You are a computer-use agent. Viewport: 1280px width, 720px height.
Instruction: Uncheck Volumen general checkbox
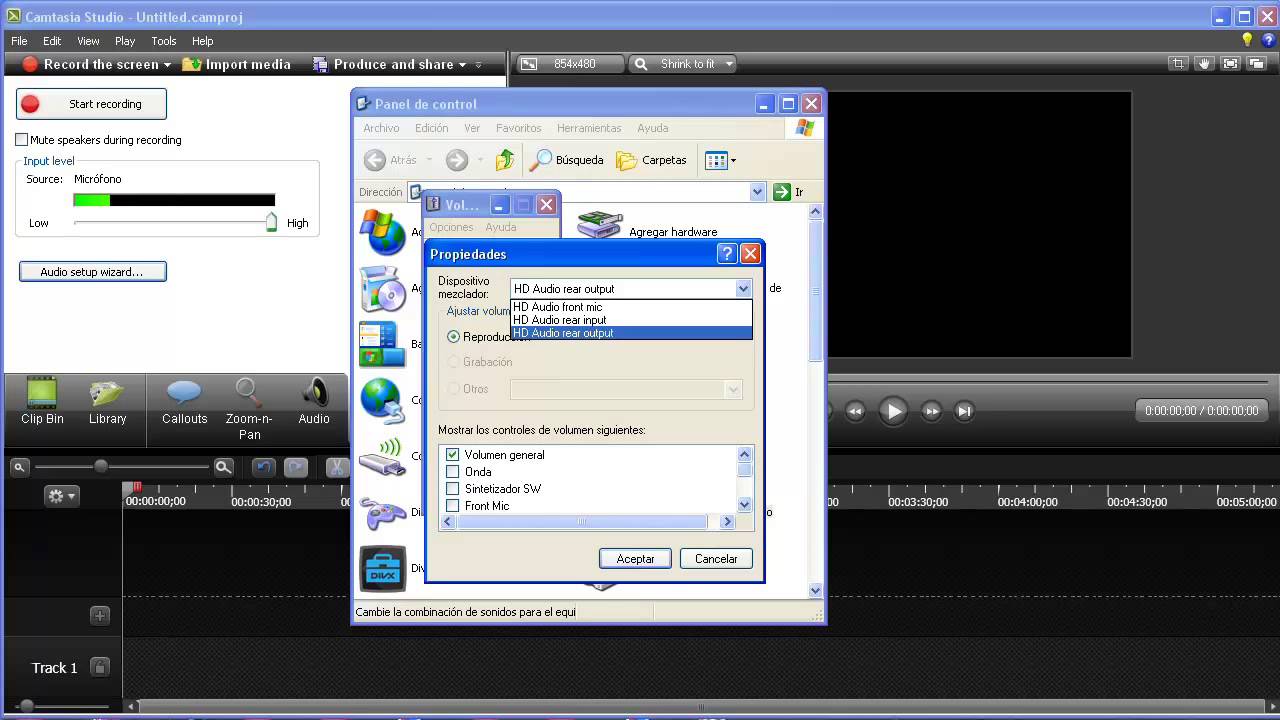pos(452,455)
